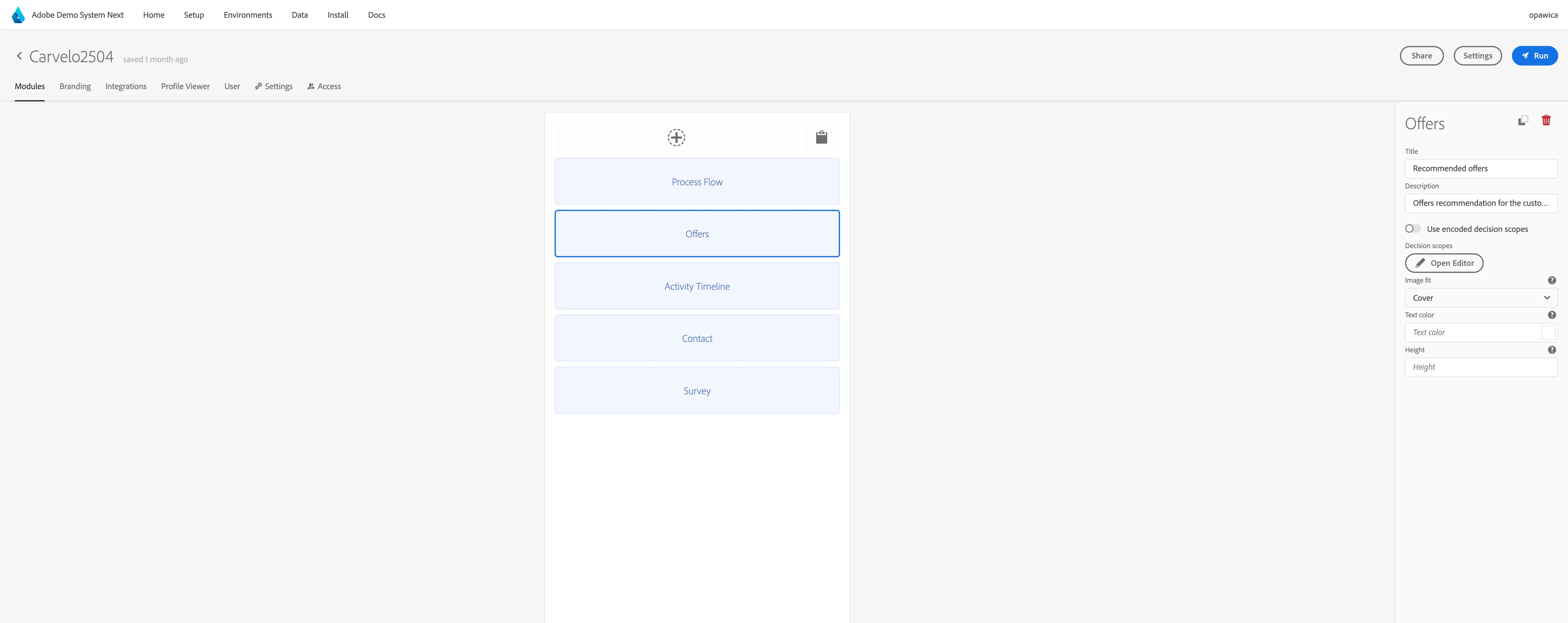Switch to the Settings tab with gears icon
The width and height of the screenshot is (1568, 623).
click(274, 86)
